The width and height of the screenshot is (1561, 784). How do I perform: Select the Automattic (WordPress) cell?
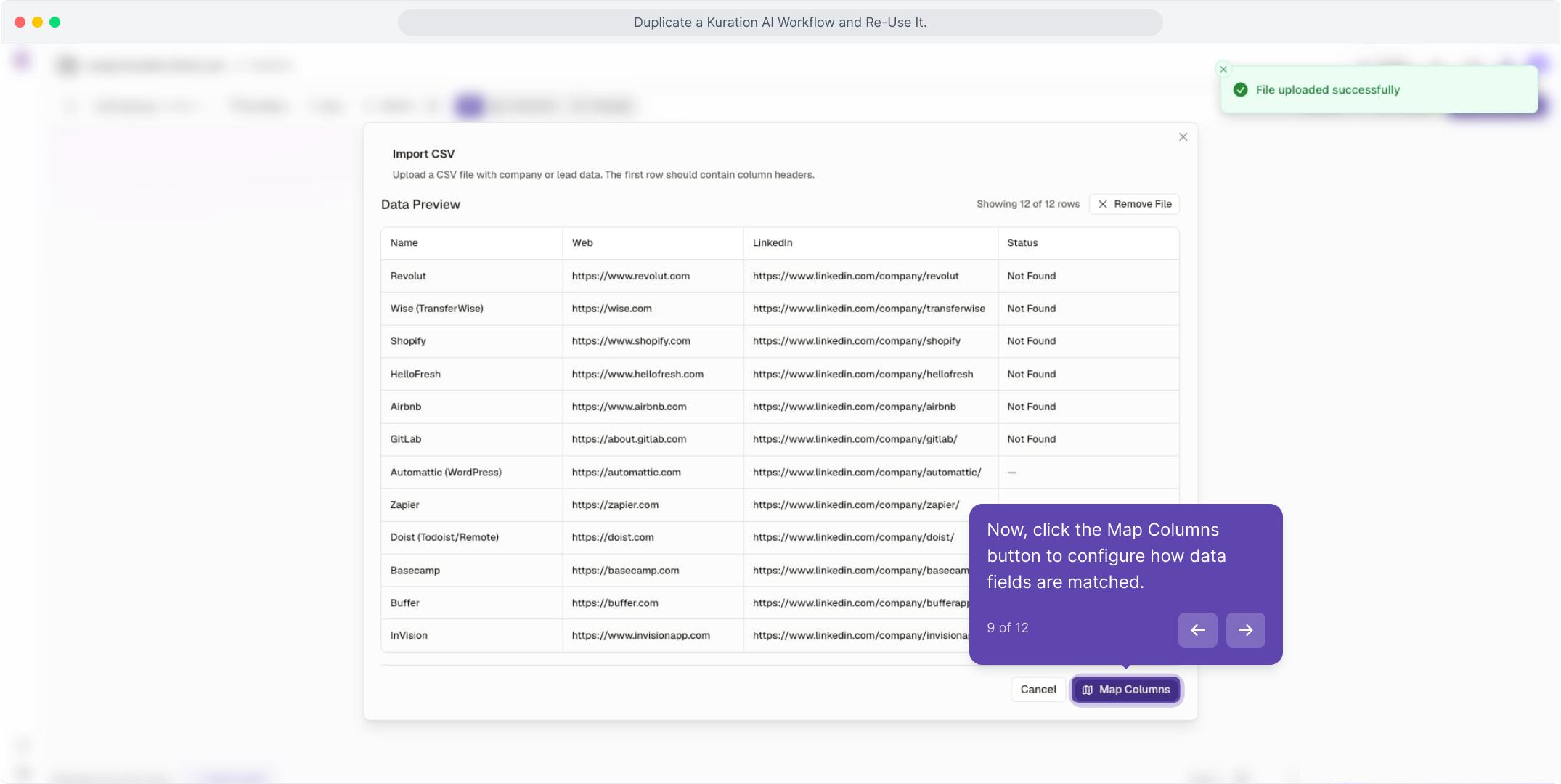point(472,472)
